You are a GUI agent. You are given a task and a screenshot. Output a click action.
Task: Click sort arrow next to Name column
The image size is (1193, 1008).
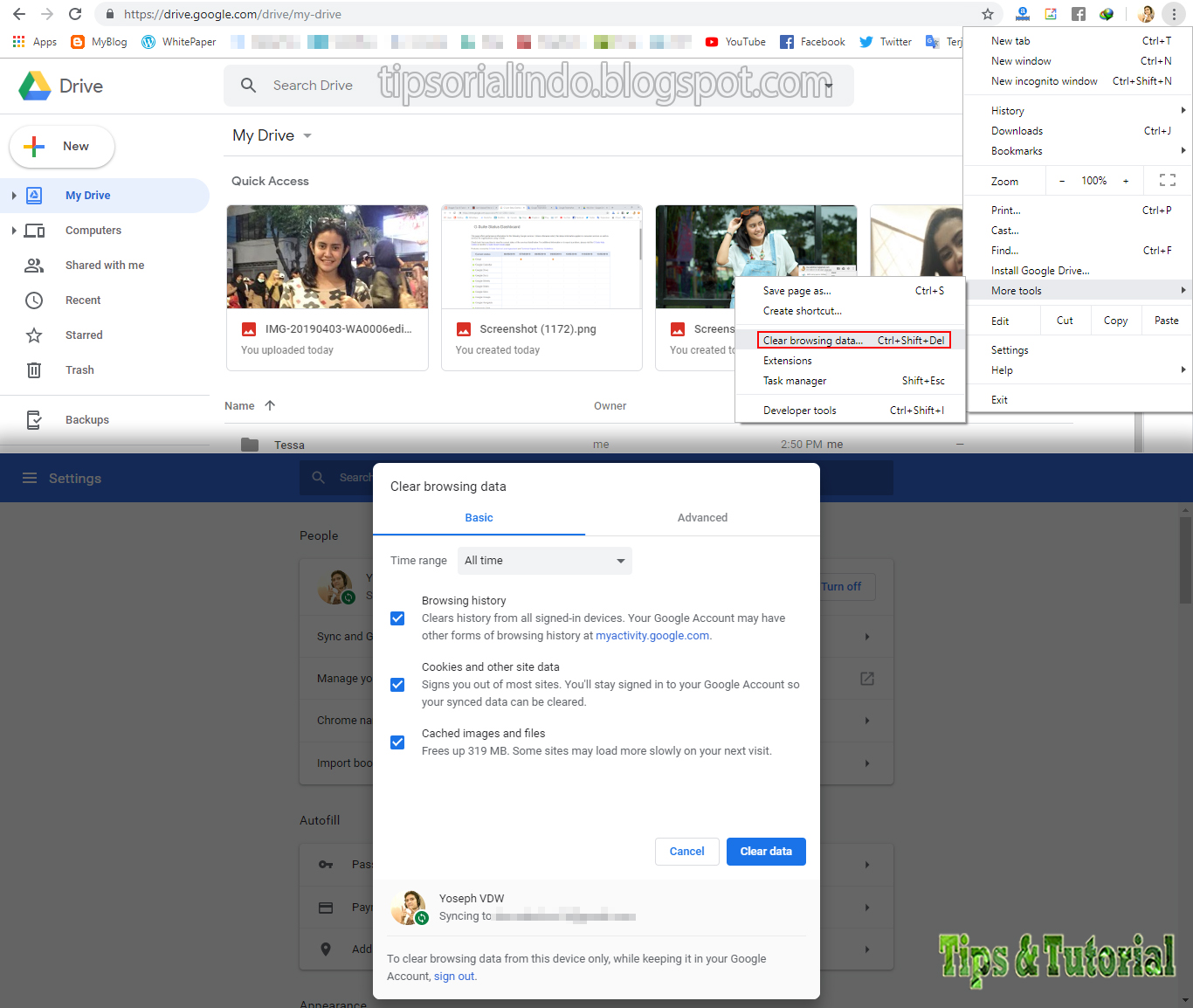[270, 405]
